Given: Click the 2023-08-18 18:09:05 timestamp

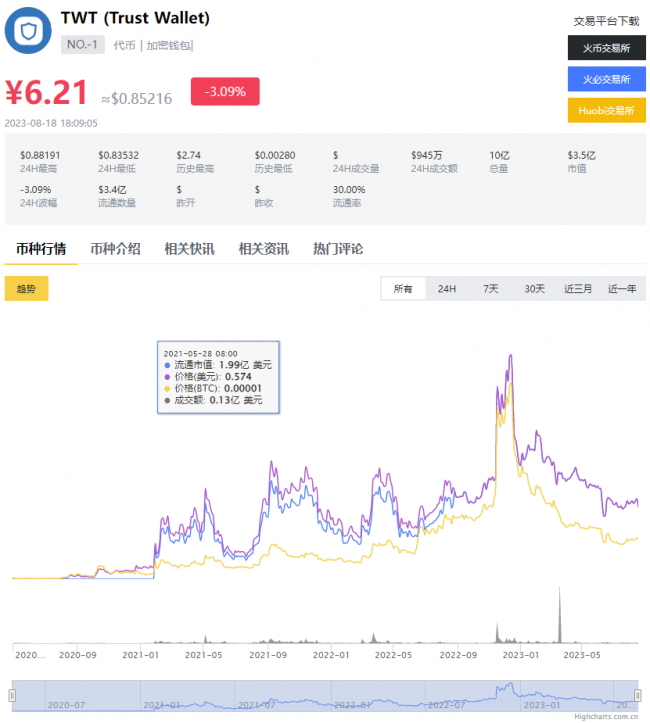Looking at the screenshot, I should point(51,123).
